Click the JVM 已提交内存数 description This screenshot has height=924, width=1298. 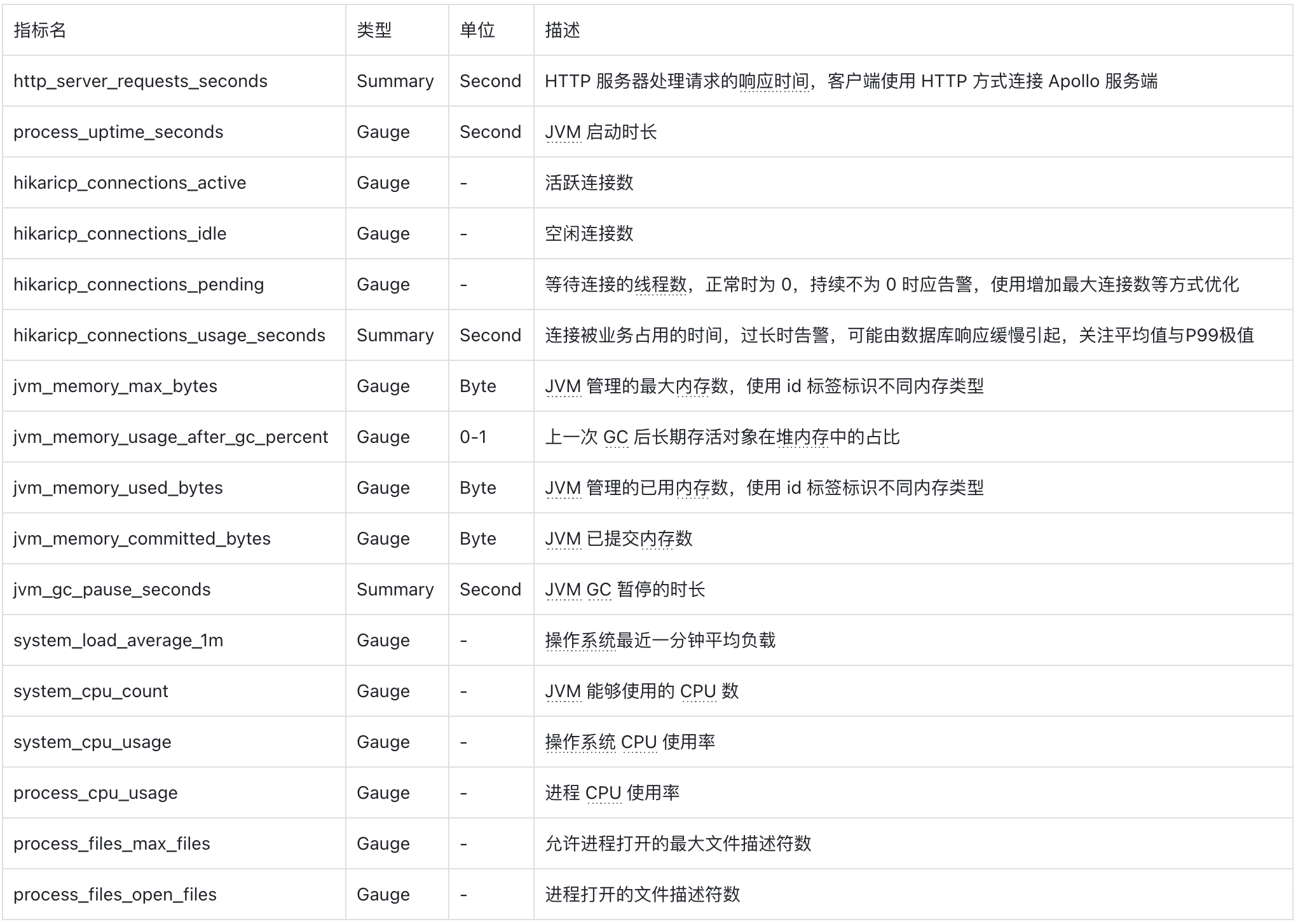point(618,539)
